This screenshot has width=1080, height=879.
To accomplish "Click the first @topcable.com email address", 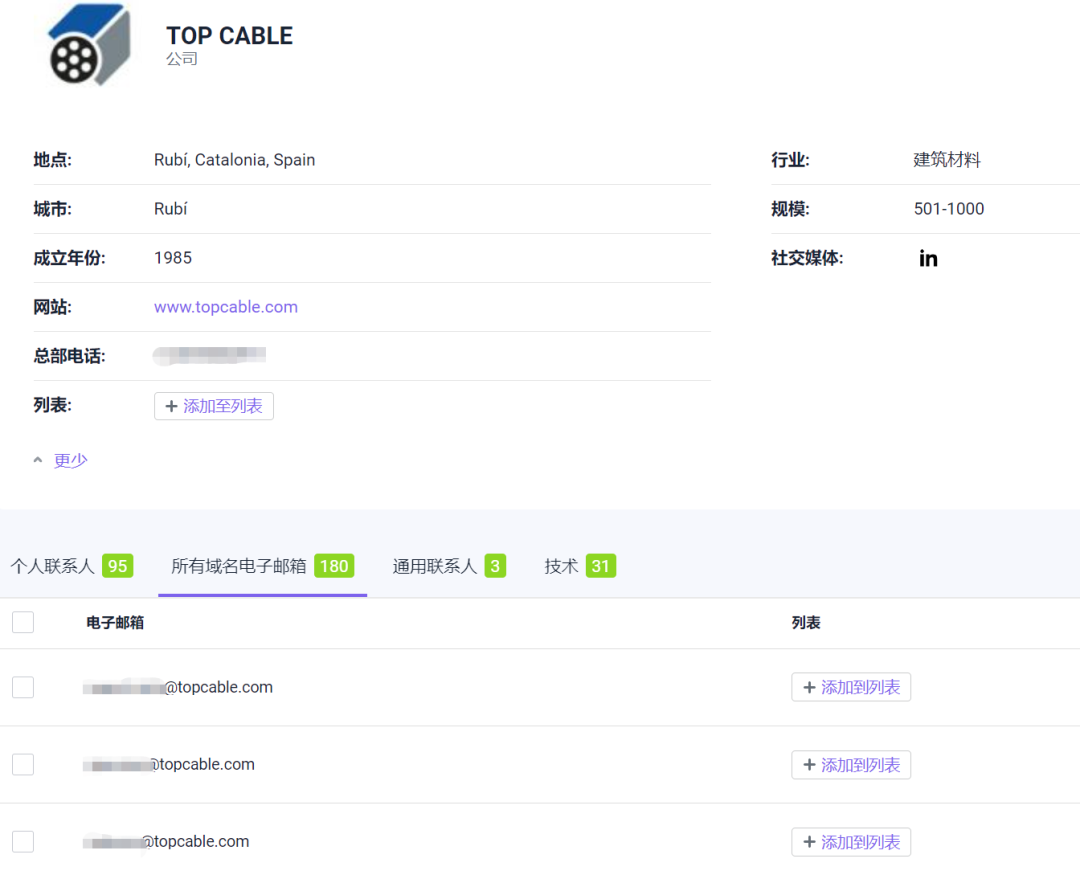I will (178, 687).
